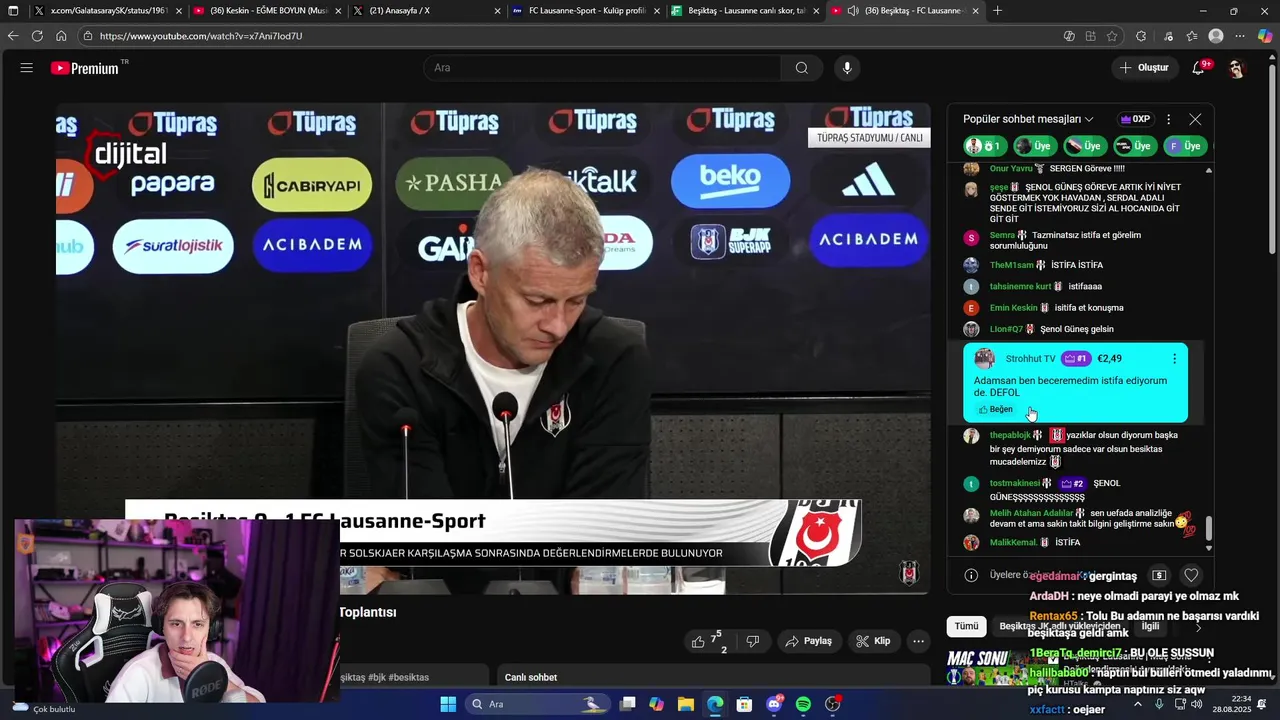Switch to Lausanne canlı skor tab

pos(747,11)
